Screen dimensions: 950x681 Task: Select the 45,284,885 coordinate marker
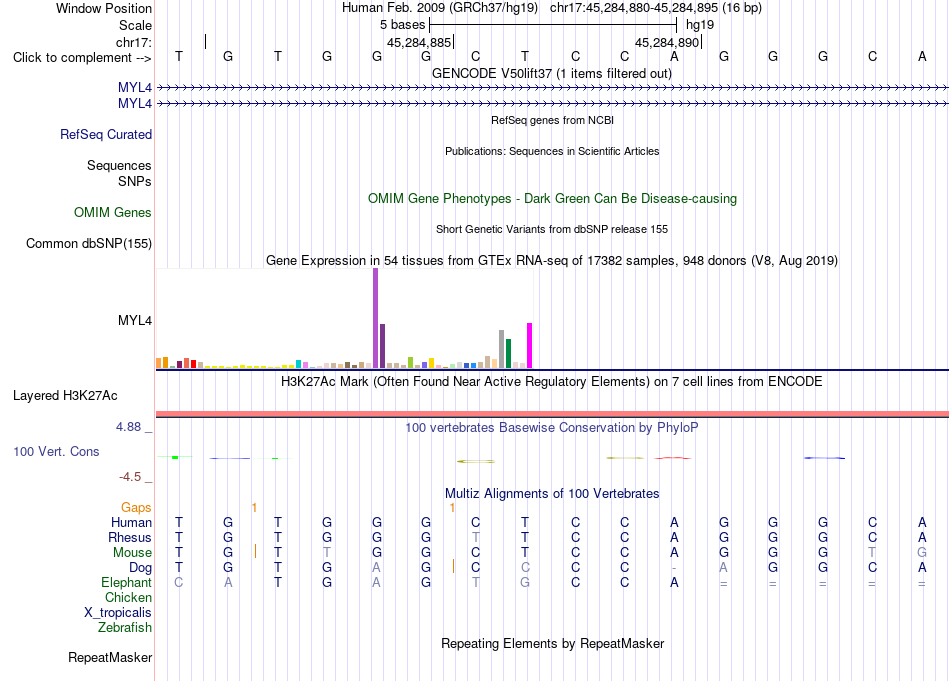419,42
